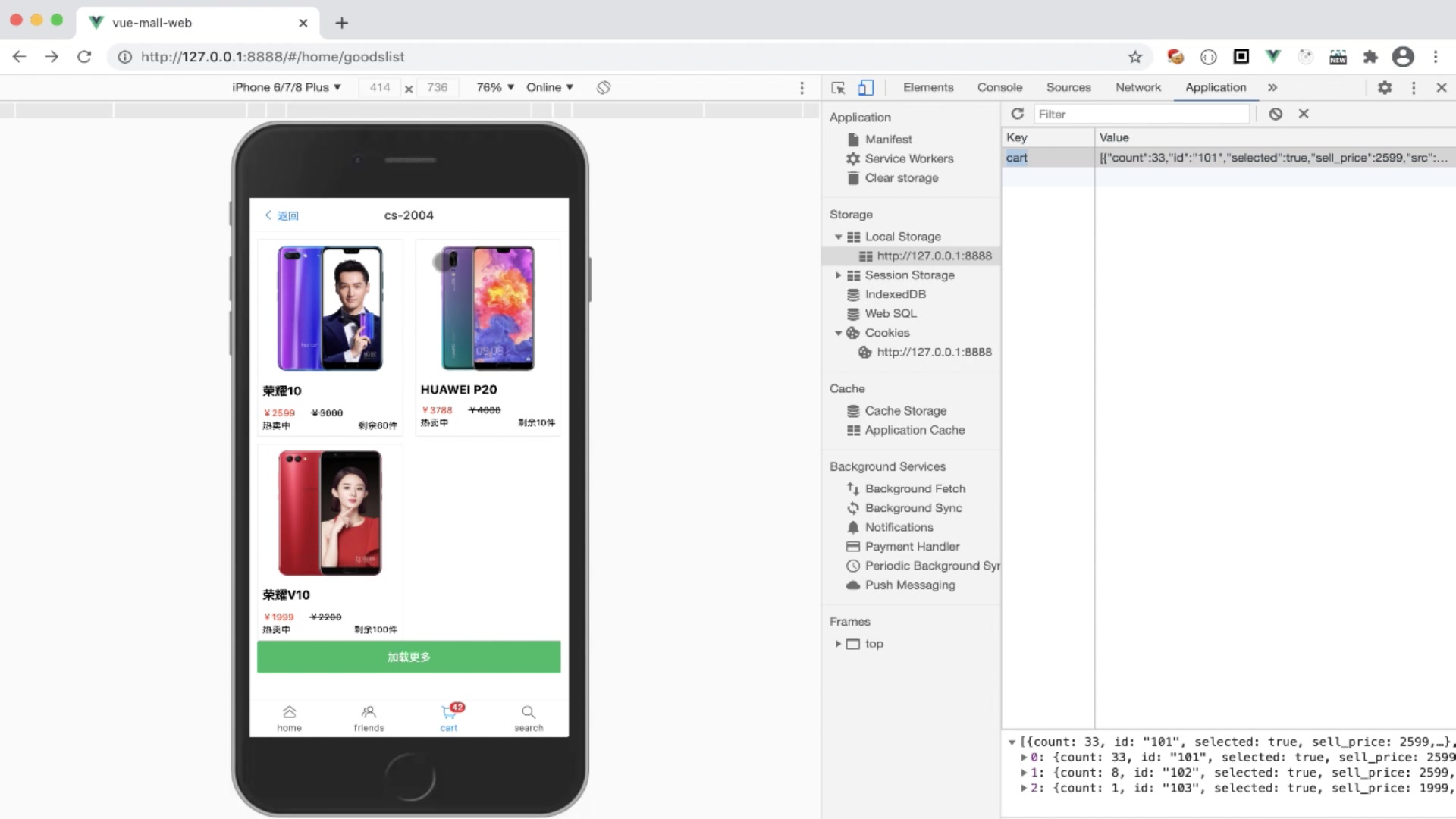Viewport: 1456px width, 819px height.
Task: Delete the selected storage entry
Action: click(1304, 114)
